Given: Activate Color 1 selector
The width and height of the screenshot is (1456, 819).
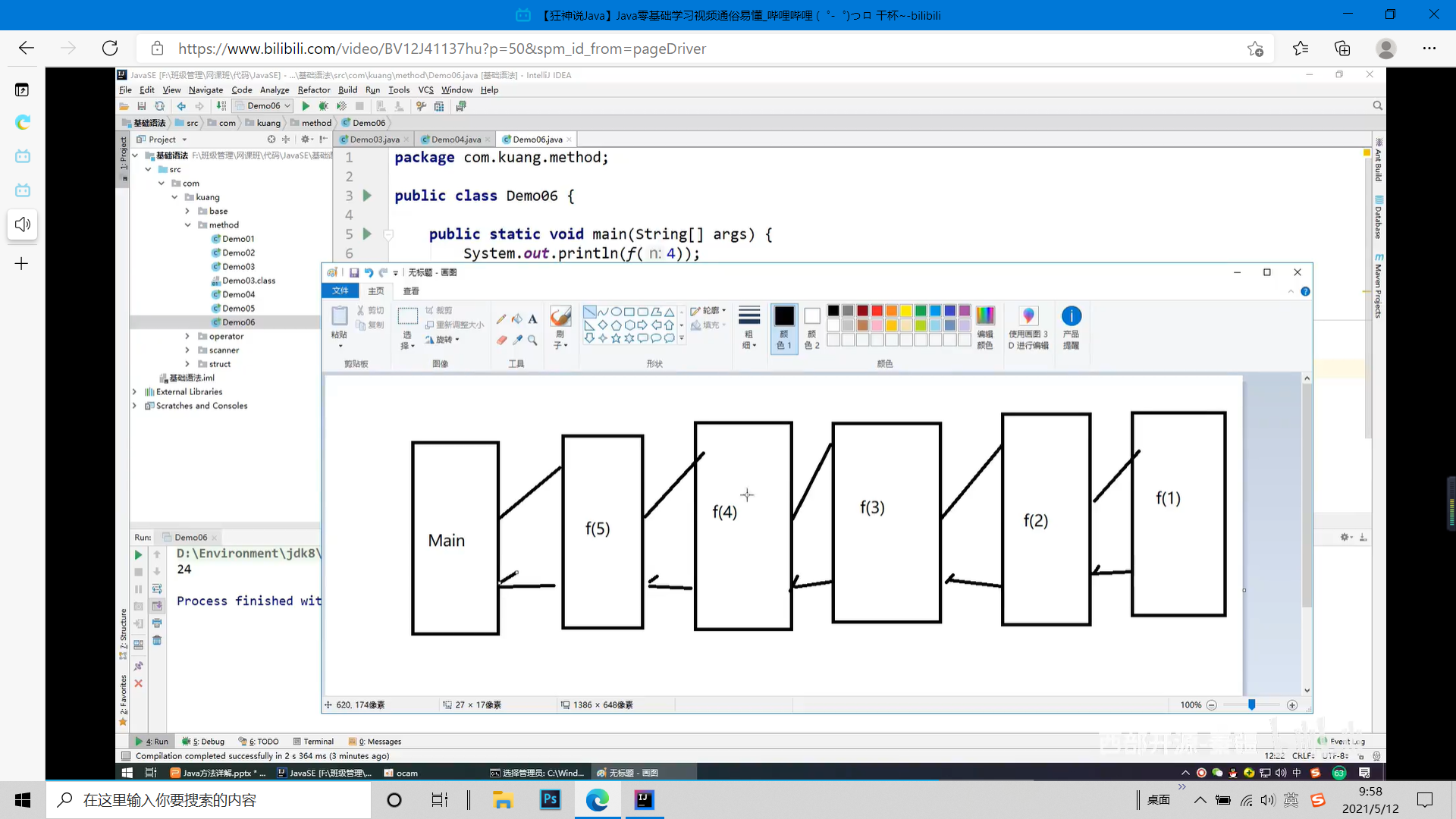Looking at the screenshot, I should click(784, 328).
